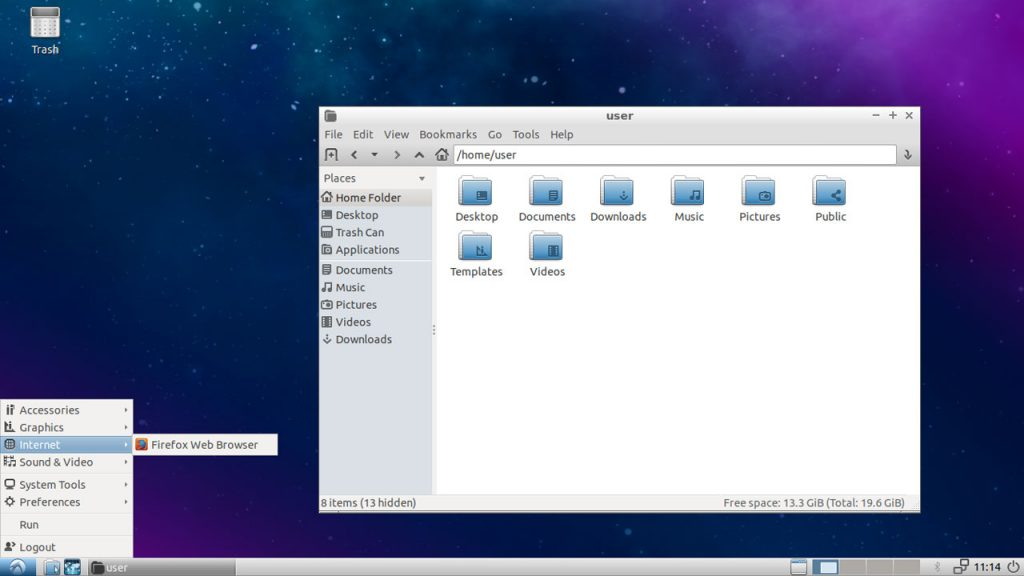
Task: Open the Help menu
Action: coord(562,135)
